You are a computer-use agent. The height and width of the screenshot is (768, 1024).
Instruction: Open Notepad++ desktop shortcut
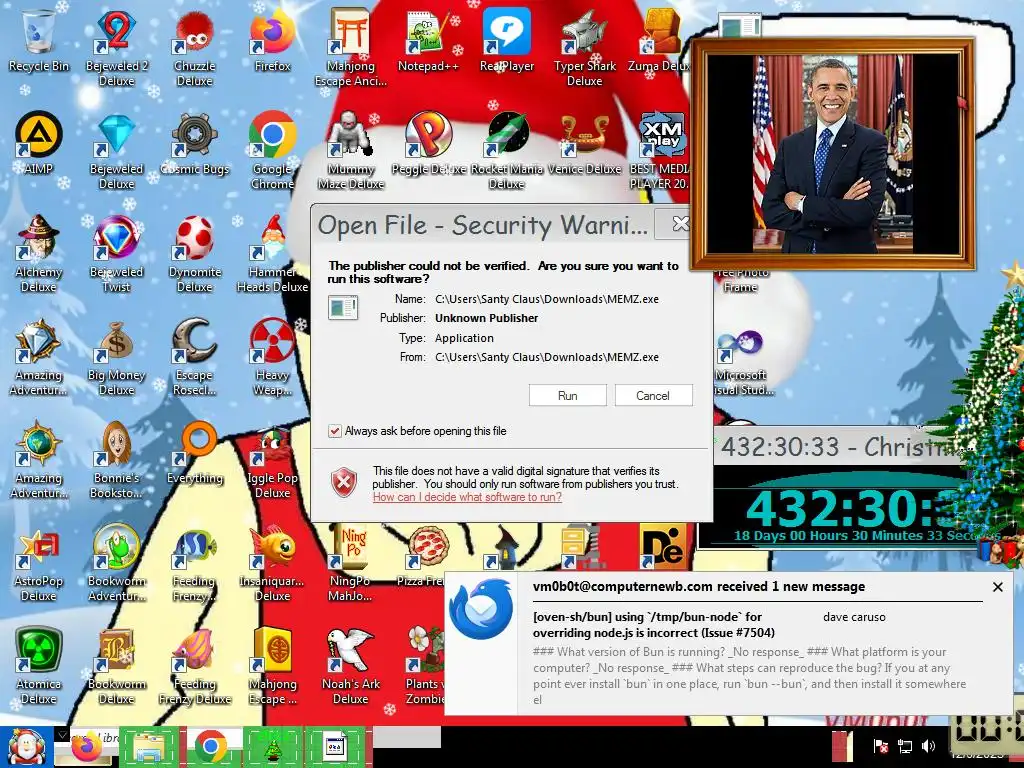(428, 40)
